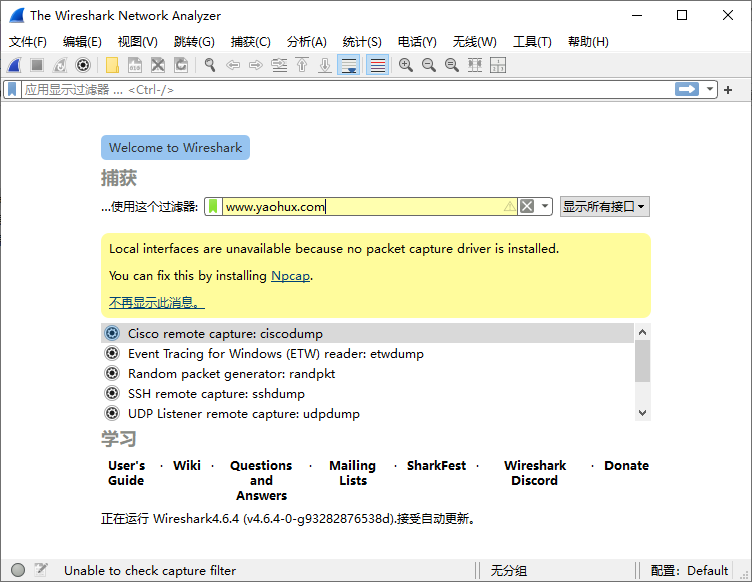Click the layout reset icon in toolbar
Screen dimensions: 752x582
click(x=498, y=65)
